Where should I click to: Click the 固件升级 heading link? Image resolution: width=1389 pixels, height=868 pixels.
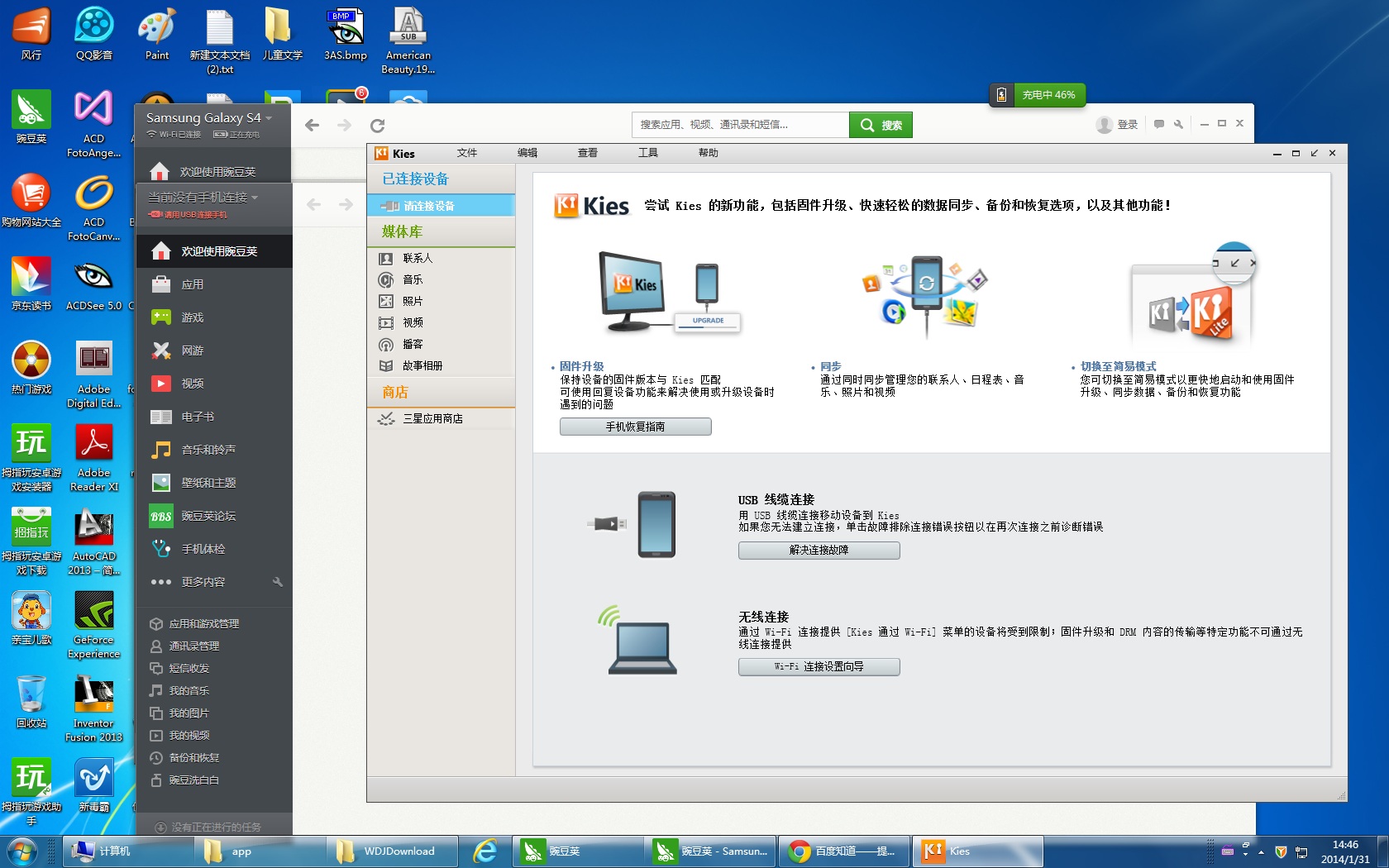pyautogui.click(x=581, y=366)
